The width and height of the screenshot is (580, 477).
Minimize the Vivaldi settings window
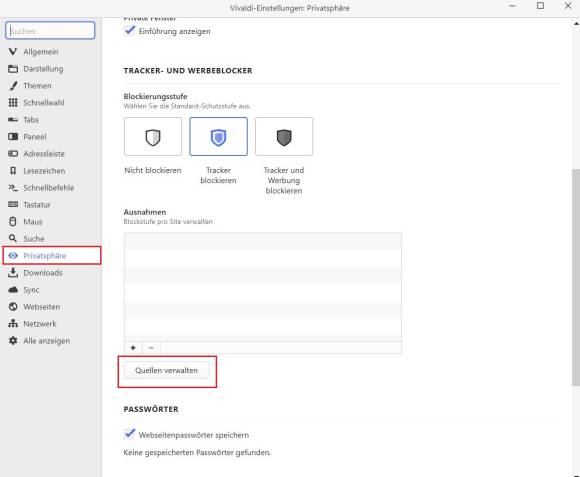512,6
